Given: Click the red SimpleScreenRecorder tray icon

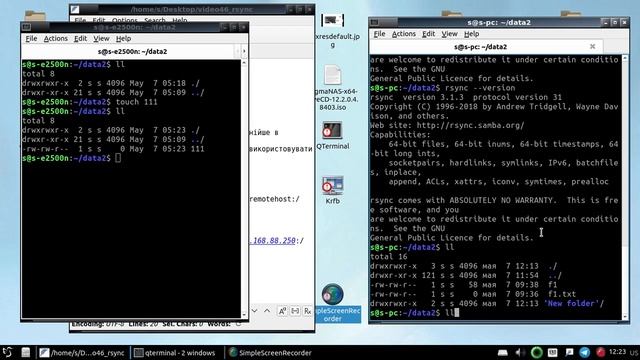Looking at the screenshot, I should pyautogui.click(x=600, y=352).
